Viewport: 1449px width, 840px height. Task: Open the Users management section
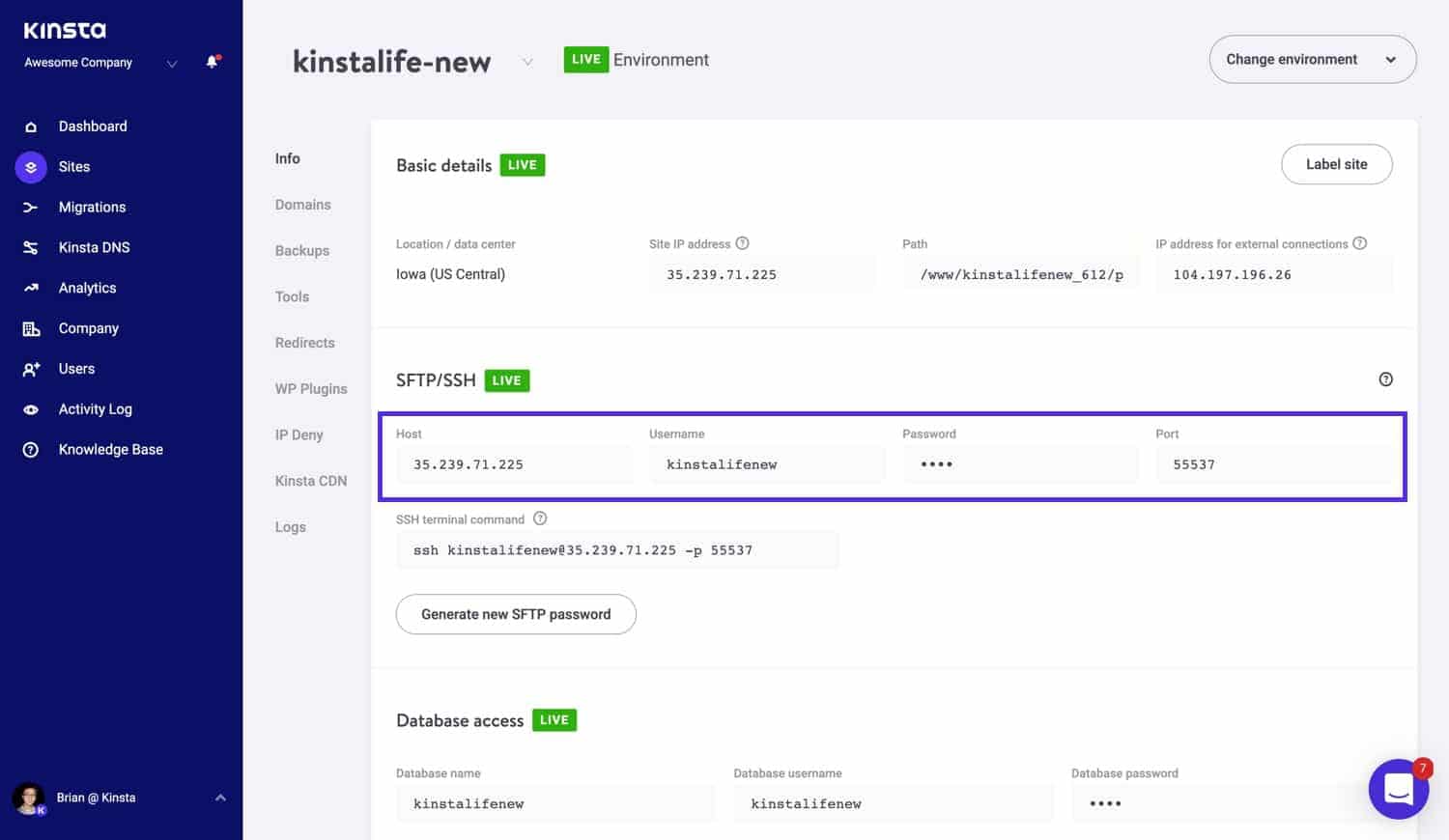(x=75, y=369)
